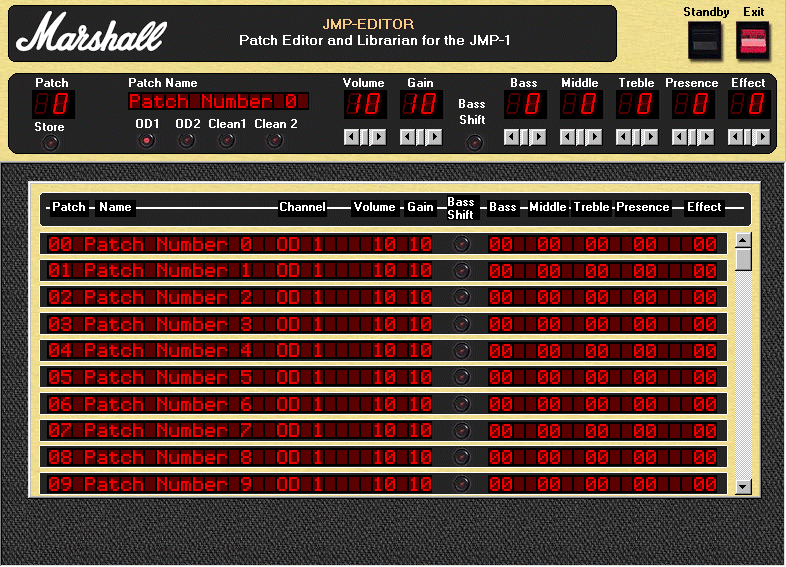Flip the red Exit switch

pos(753,42)
